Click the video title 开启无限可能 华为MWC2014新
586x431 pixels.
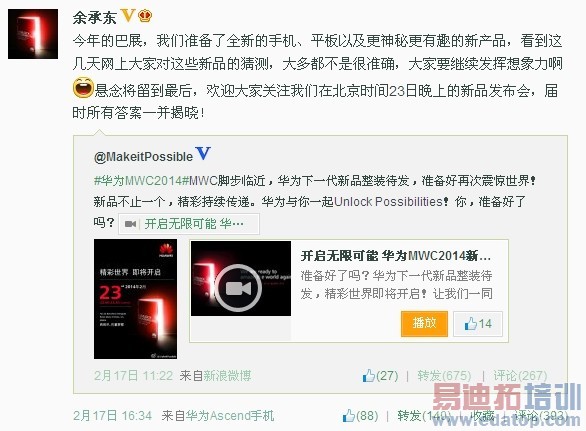coord(395,256)
